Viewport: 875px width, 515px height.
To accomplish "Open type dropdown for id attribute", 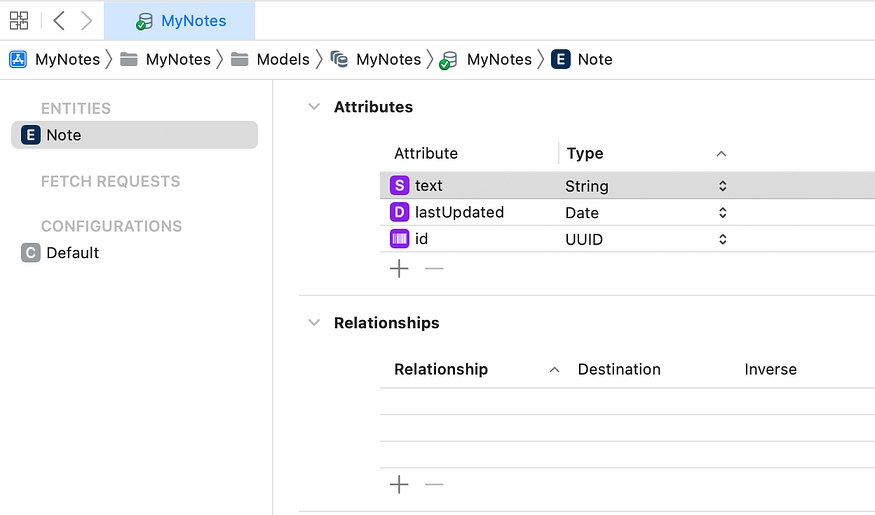I will pyautogui.click(x=722, y=240).
